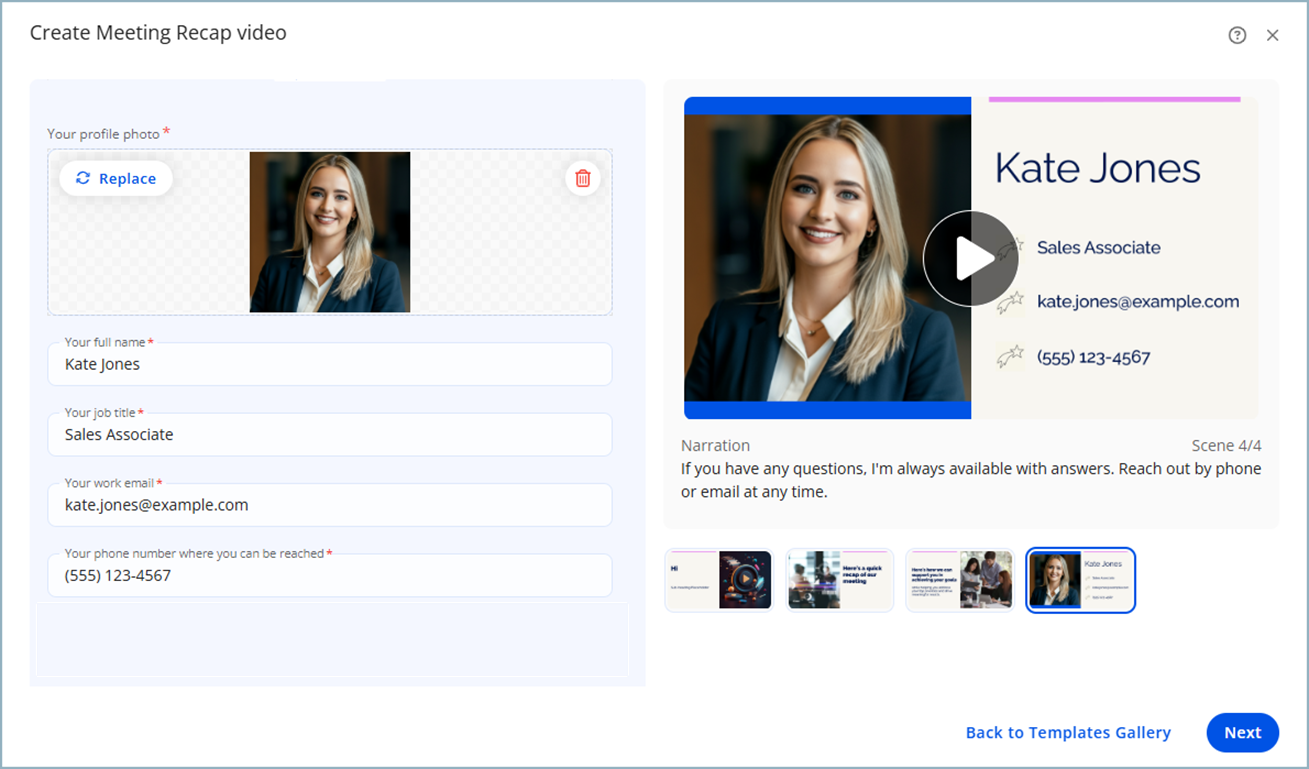
Task: Click the star icon beside preview email address
Action: (1011, 302)
